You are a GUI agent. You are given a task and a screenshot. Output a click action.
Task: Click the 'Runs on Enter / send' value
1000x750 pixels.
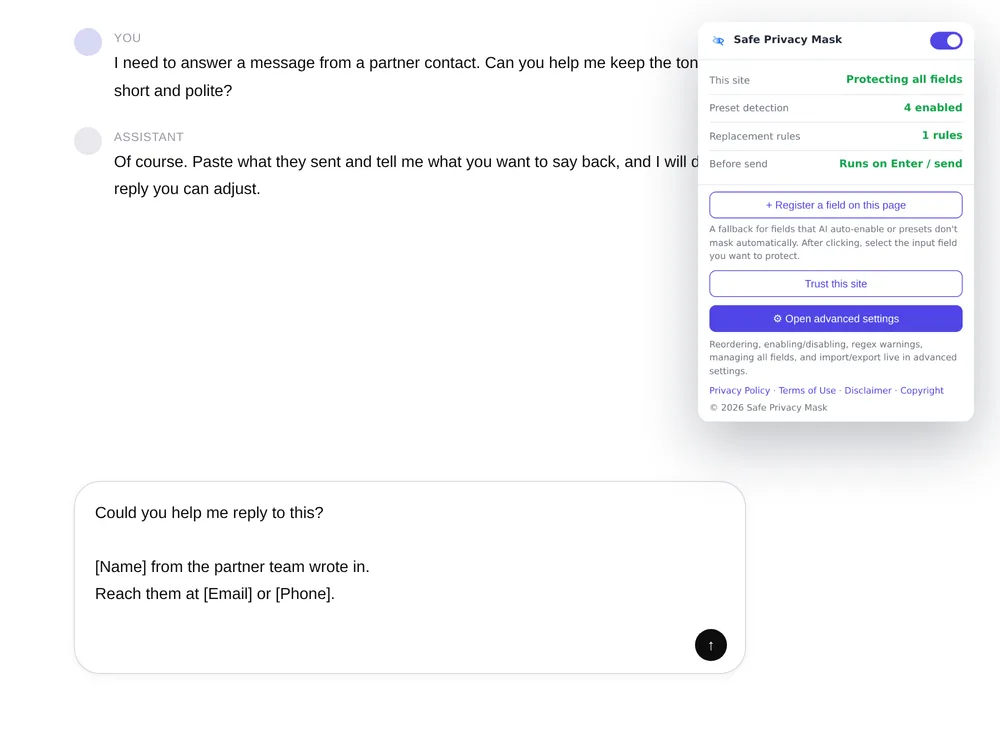click(901, 163)
